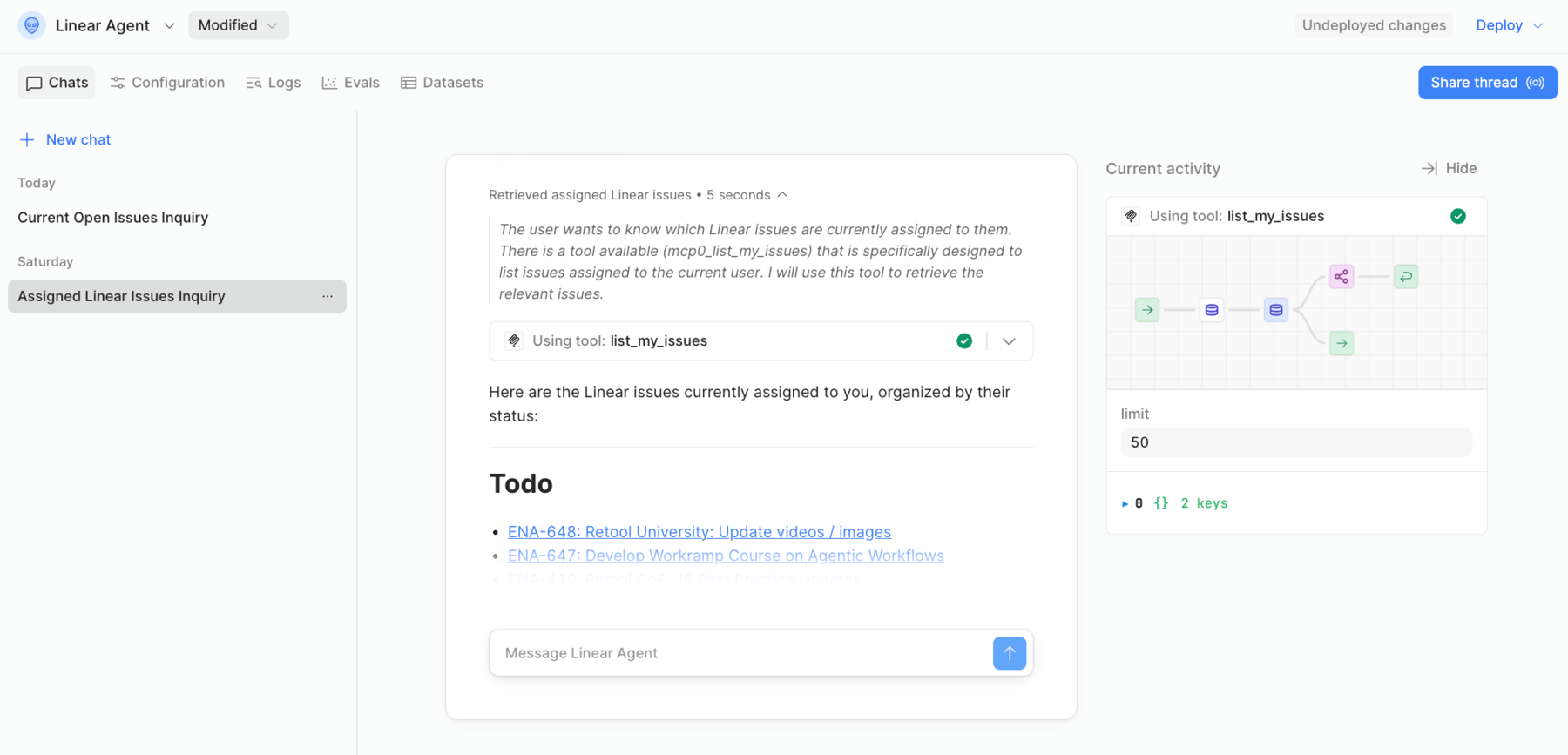Image resolution: width=1568 pixels, height=755 pixels.
Task: Expand the 0 item with 2 keys
Action: pyautogui.click(x=1125, y=503)
